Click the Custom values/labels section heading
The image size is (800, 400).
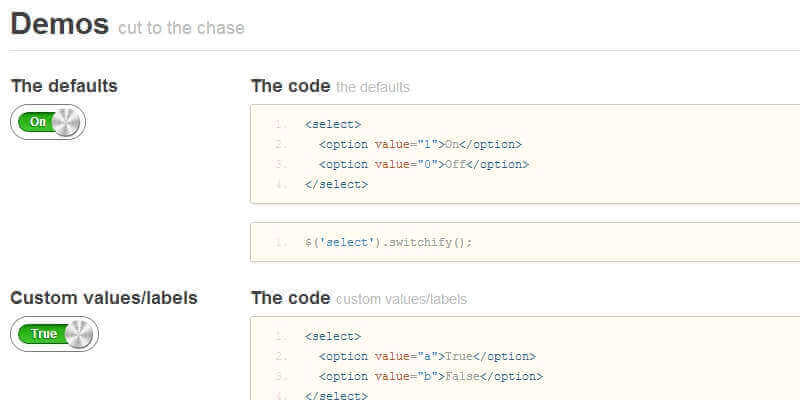point(104,298)
